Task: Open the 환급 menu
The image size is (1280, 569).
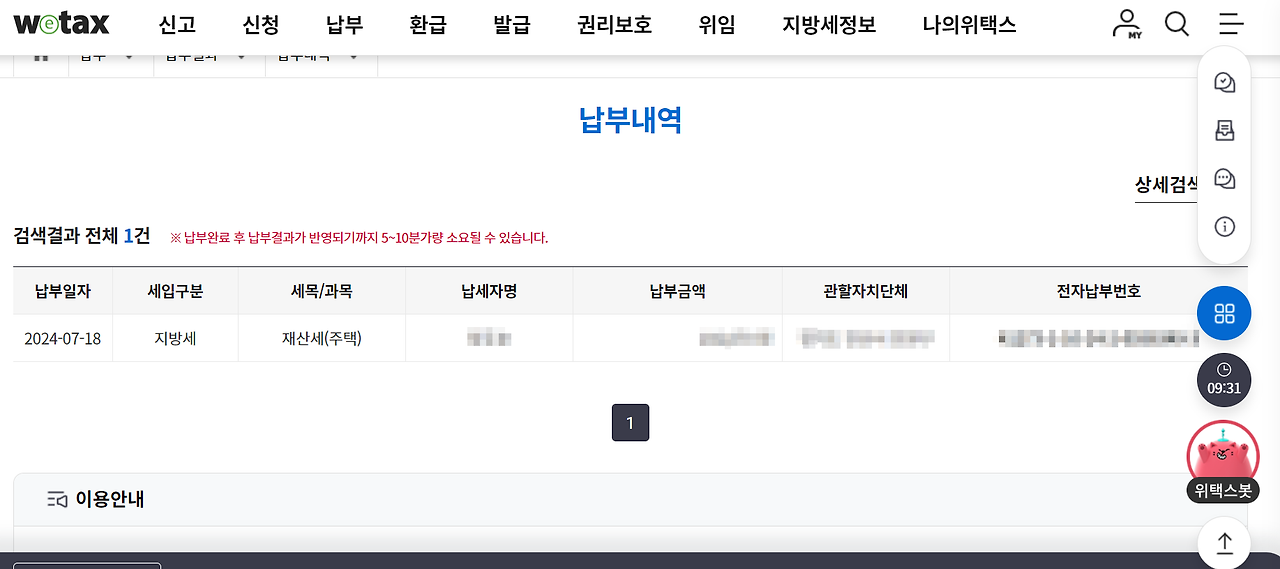Action: 428,25
